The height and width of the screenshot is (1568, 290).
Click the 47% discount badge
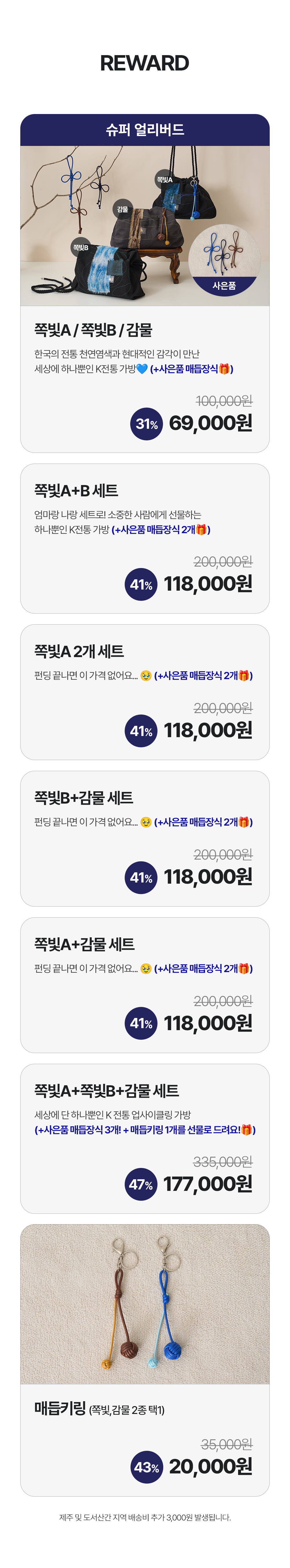click(x=140, y=1184)
